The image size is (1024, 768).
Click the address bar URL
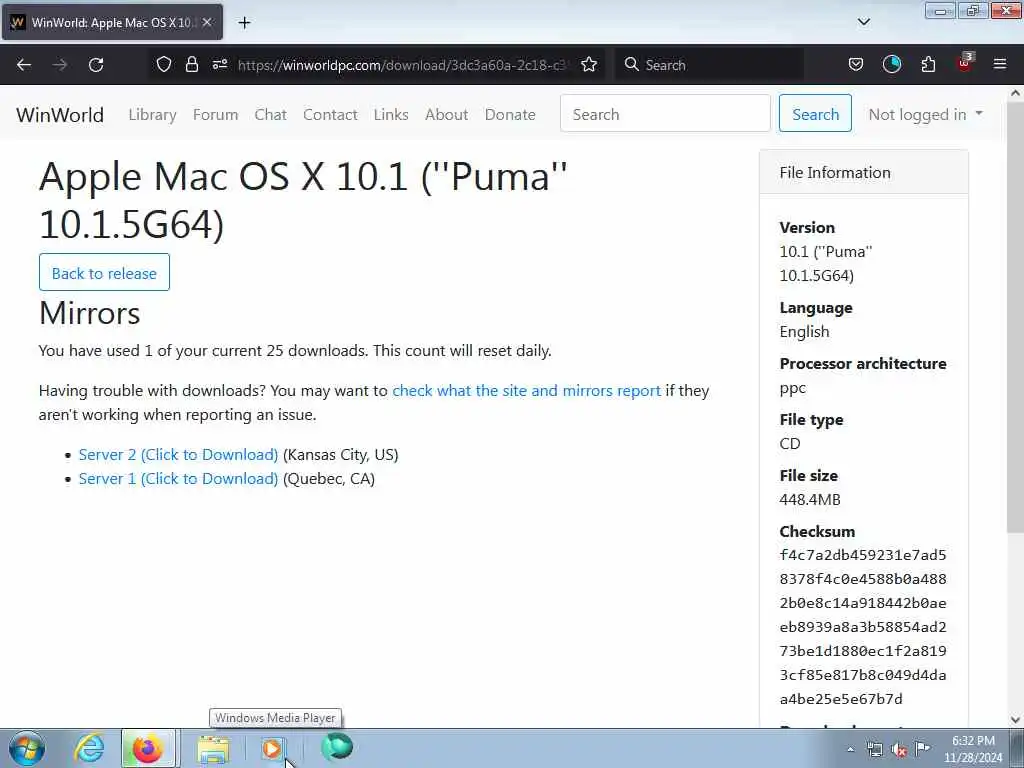click(404, 65)
